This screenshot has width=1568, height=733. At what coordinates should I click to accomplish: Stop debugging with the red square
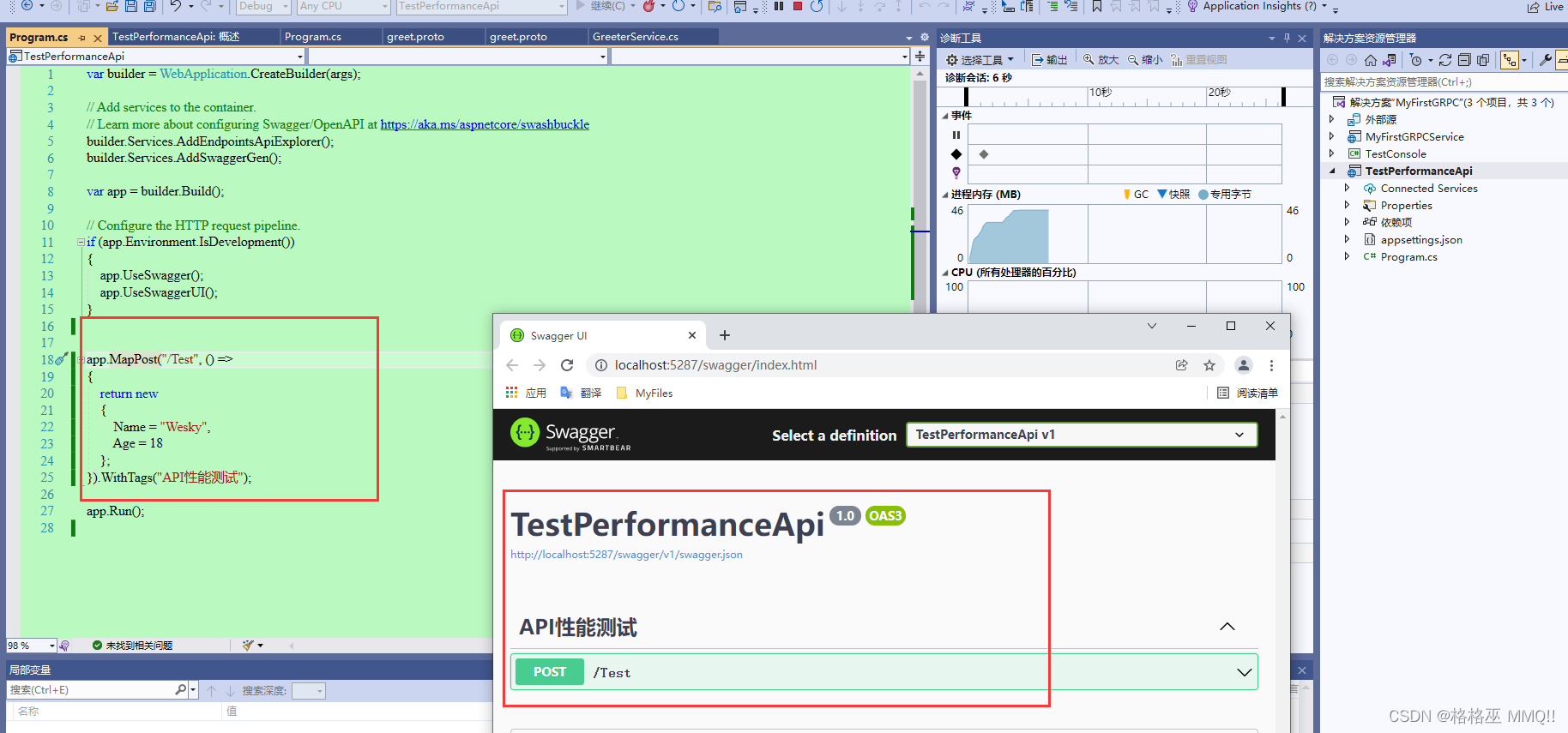[798, 6]
